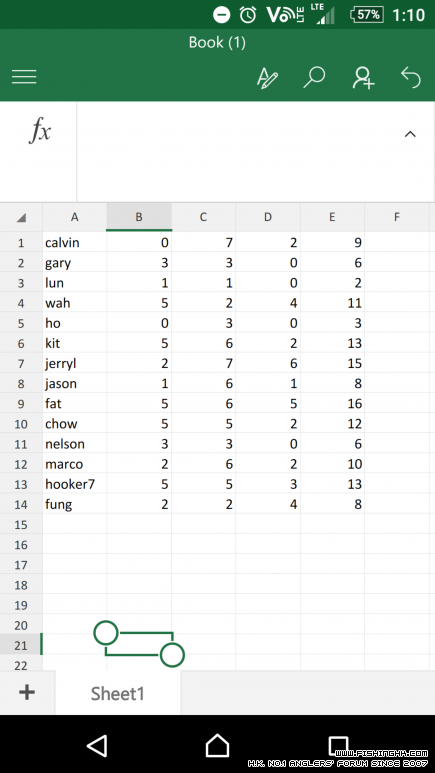Open the search magnifier tool
This screenshot has width=435, height=773.
(314, 77)
